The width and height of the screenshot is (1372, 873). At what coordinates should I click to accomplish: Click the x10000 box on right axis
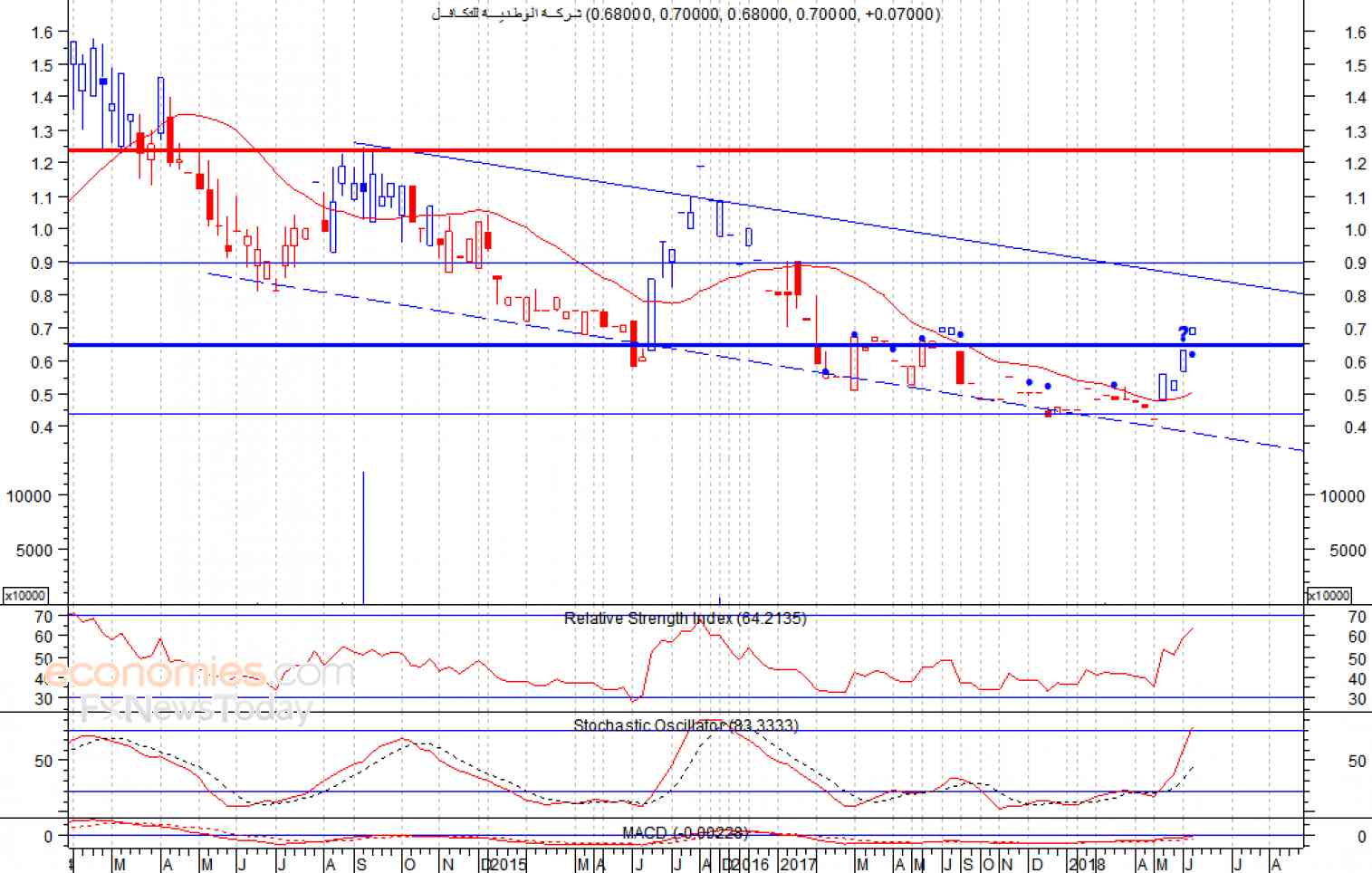click(1329, 595)
